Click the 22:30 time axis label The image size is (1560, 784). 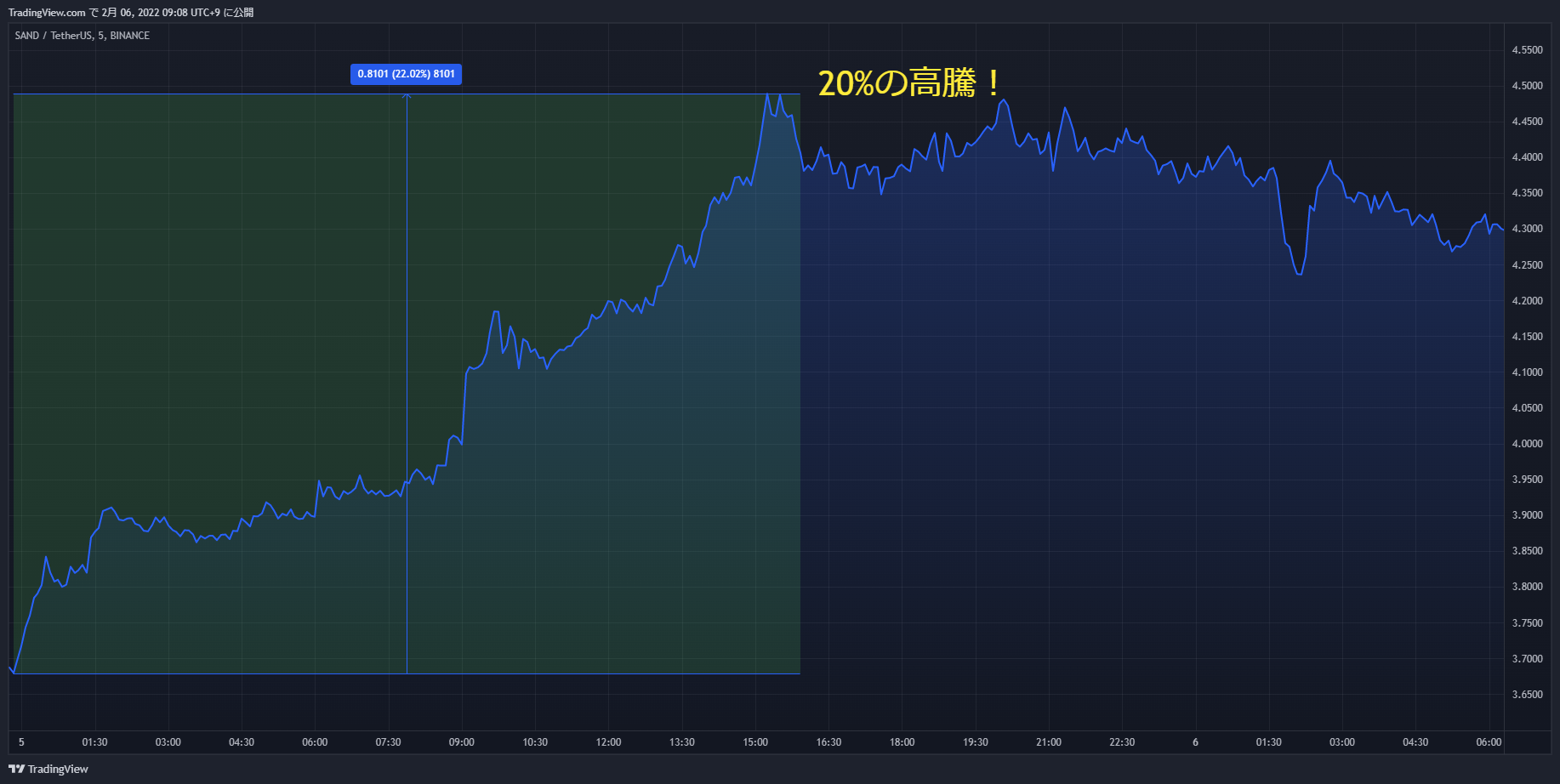pos(1122,742)
